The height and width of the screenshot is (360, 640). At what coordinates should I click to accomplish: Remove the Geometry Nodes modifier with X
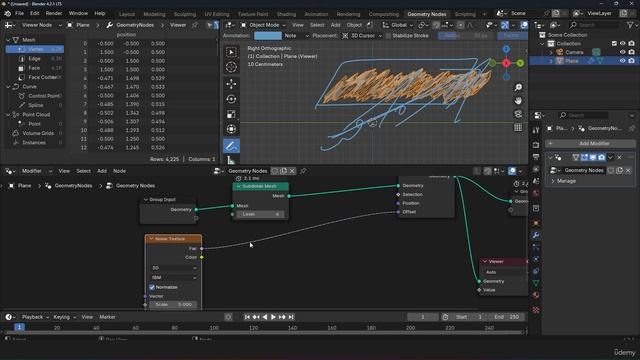[619, 158]
